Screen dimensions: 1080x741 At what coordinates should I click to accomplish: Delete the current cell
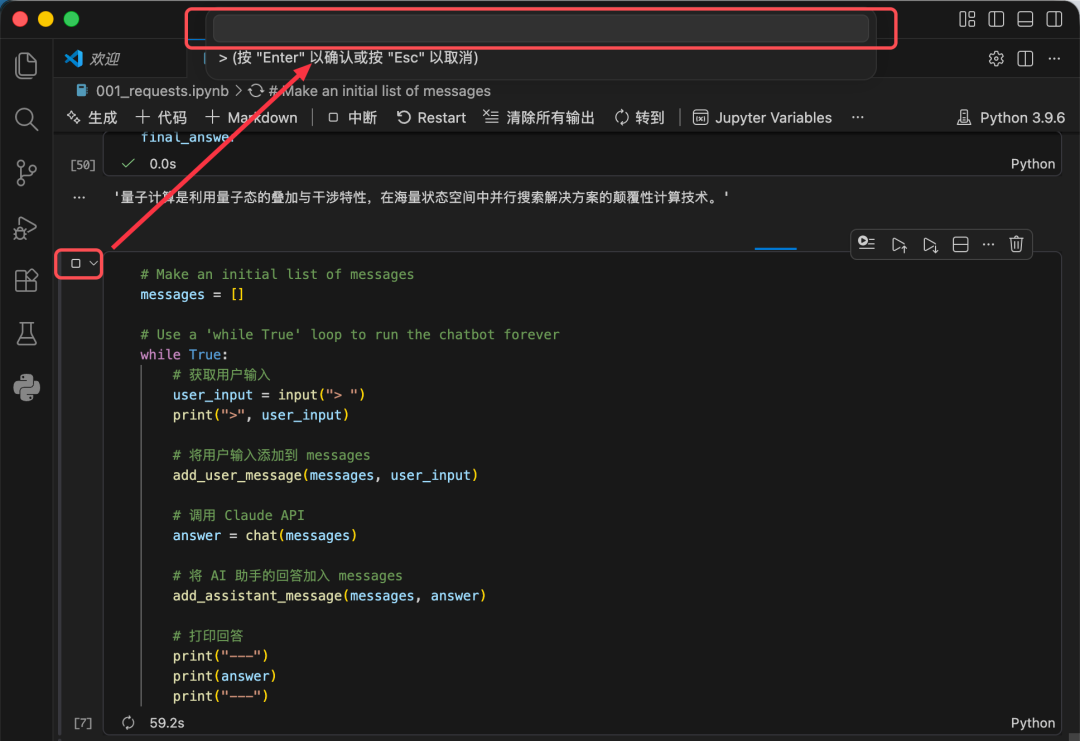(x=1016, y=244)
